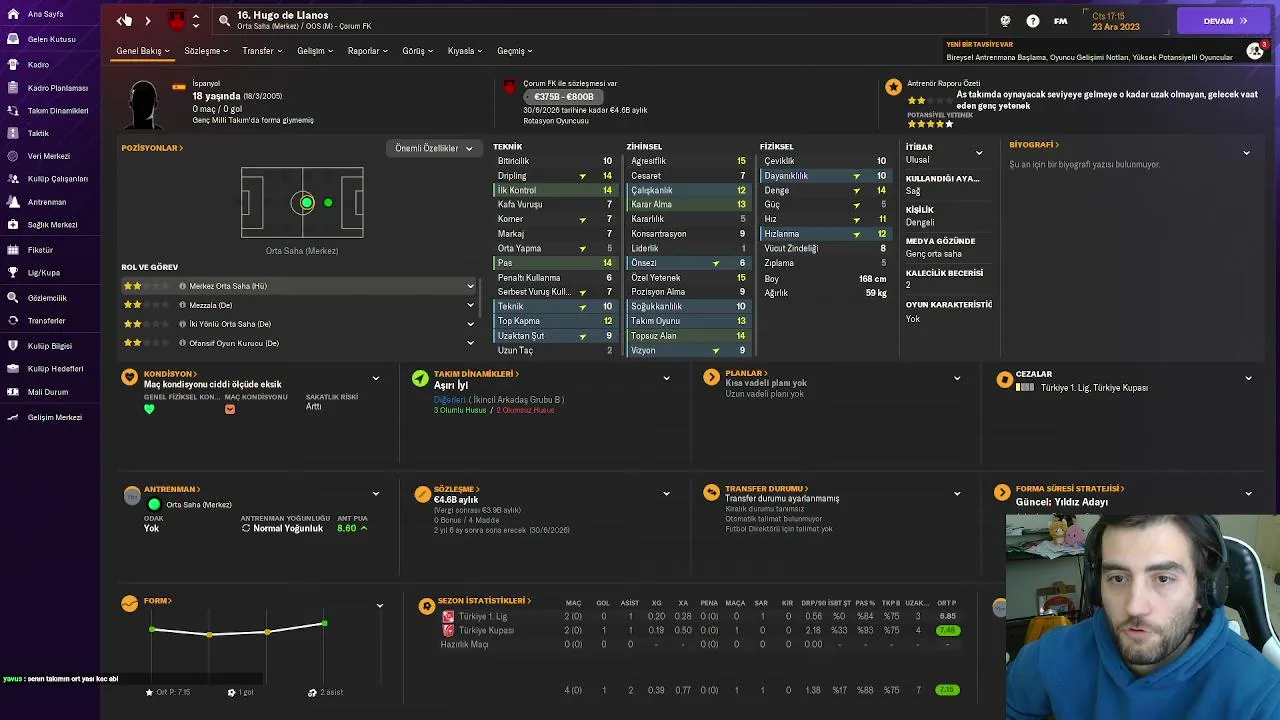Click the Takım Dinamikleri green icon
Image resolution: width=1280 pixels, height=720 pixels.
click(x=420, y=378)
